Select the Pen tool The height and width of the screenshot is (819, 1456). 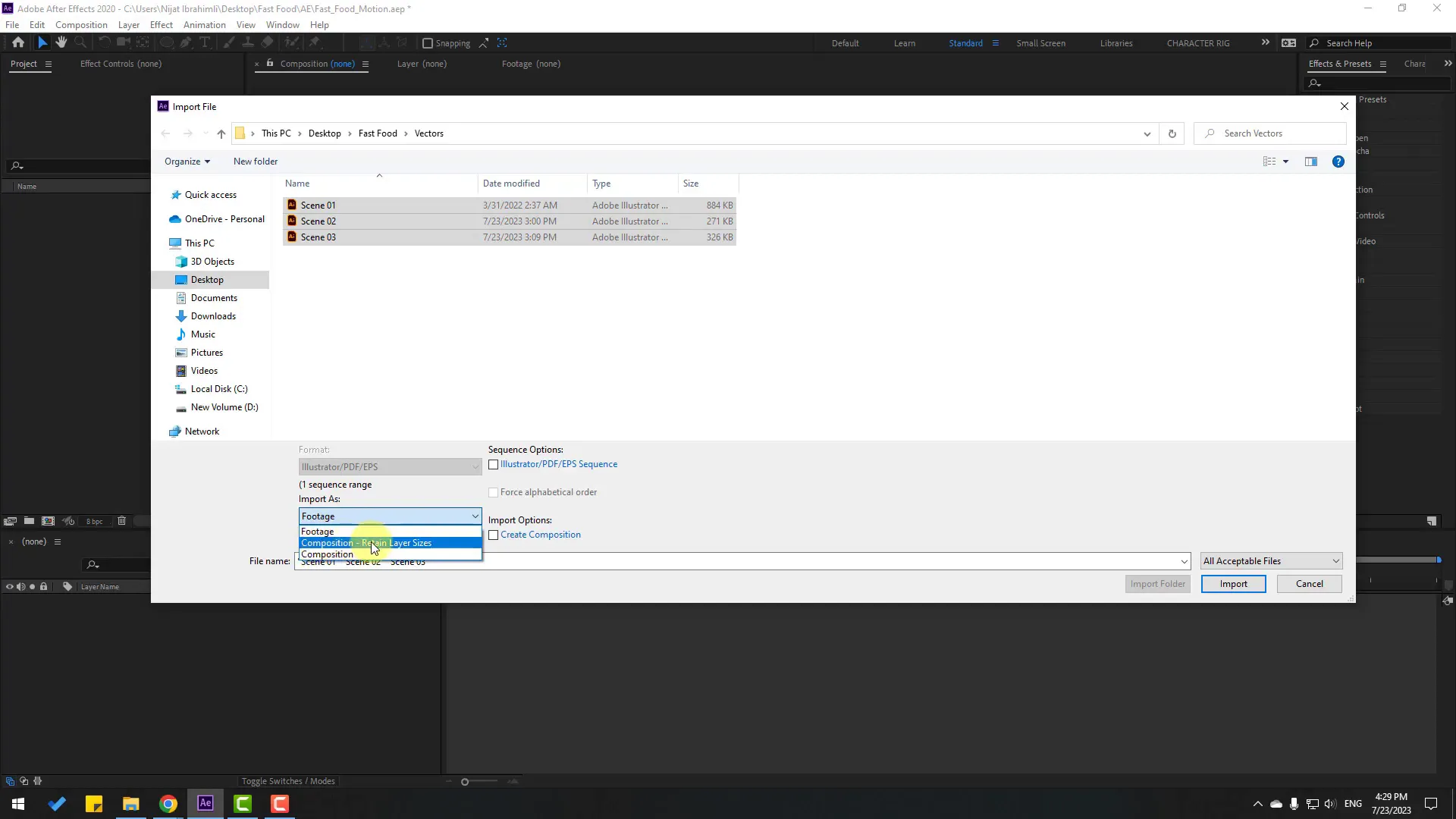pyautogui.click(x=187, y=42)
